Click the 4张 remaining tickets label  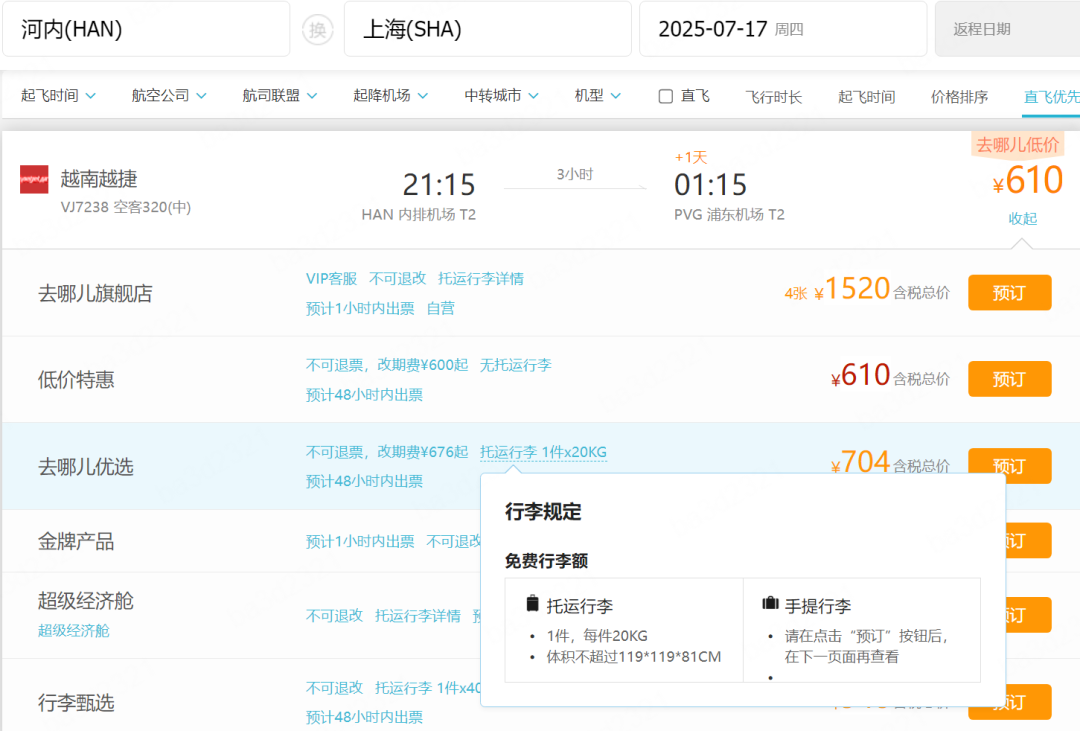tap(796, 294)
